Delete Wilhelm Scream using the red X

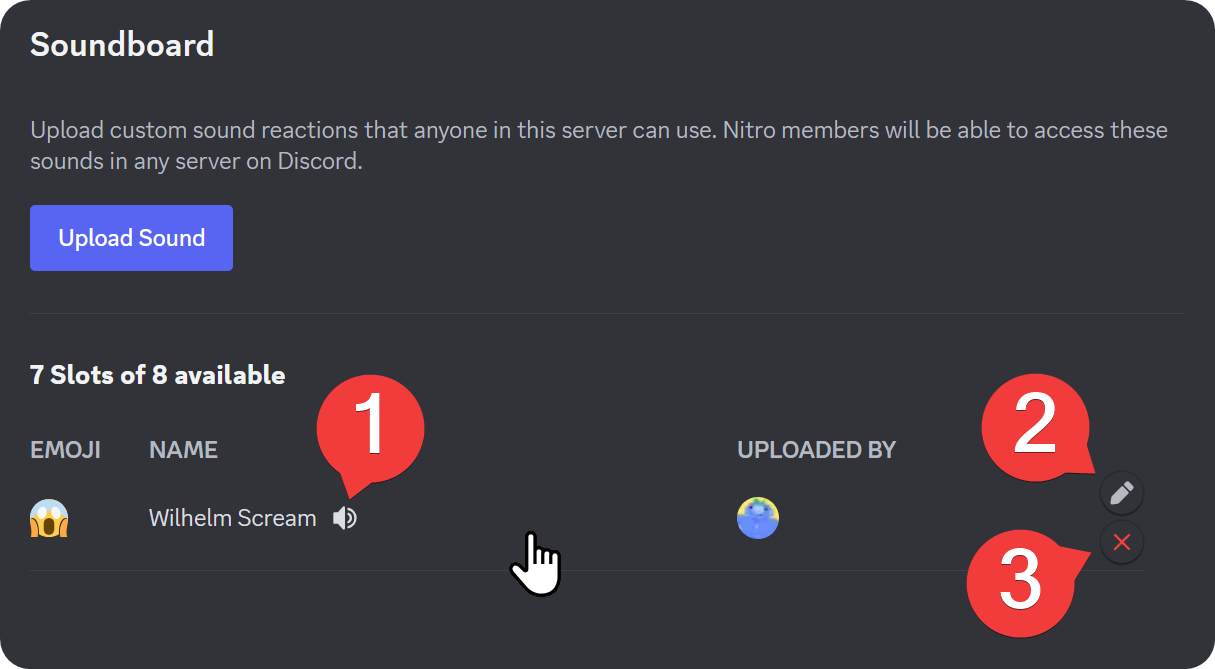1121,542
